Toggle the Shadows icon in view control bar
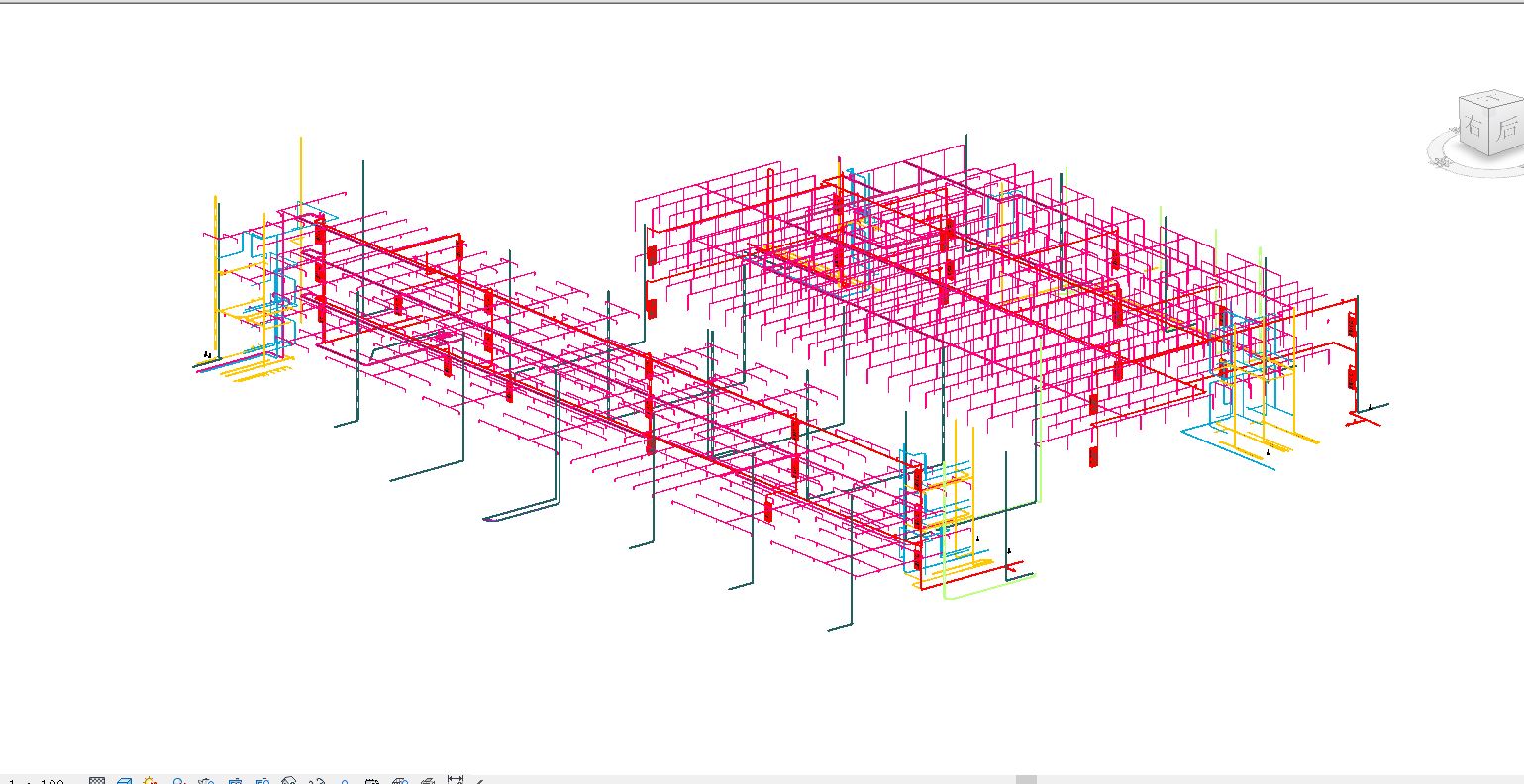Image resolution: width=1524 pixels, height=784 pixels. pos(179,781)
